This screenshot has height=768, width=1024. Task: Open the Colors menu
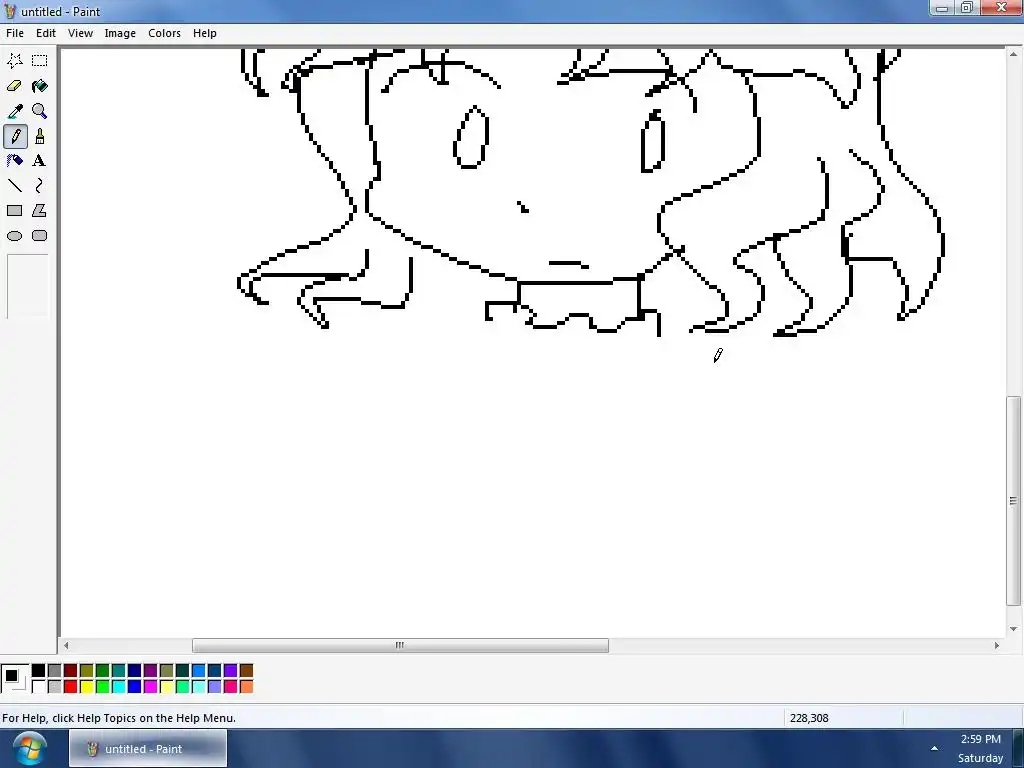click(164, 33)
